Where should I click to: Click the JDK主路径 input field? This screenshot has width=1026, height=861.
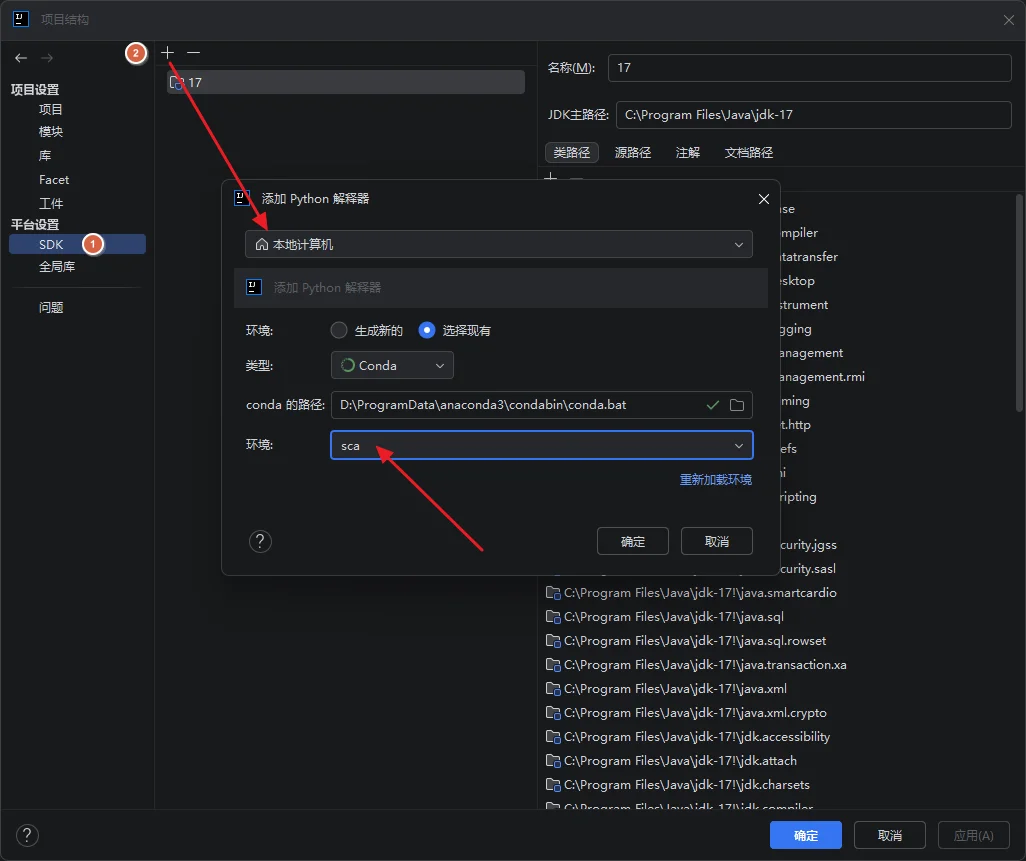(x=813, y=115)
